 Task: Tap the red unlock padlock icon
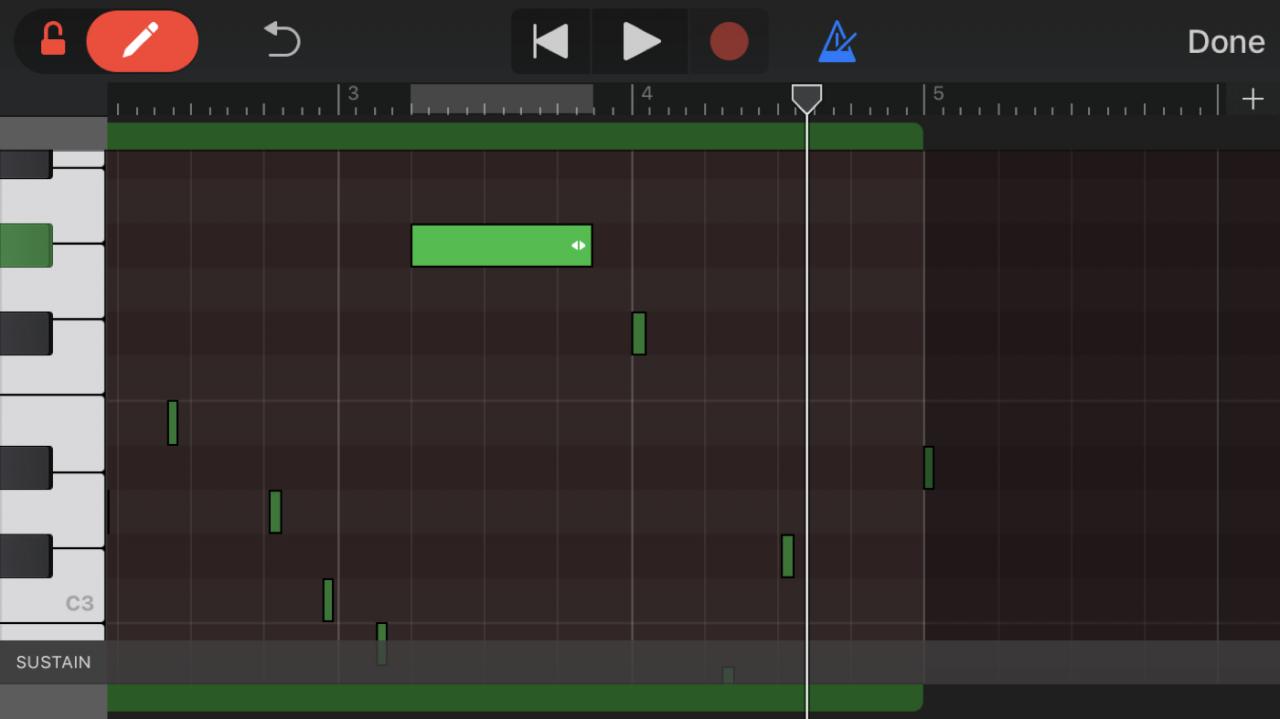[52, 40]
